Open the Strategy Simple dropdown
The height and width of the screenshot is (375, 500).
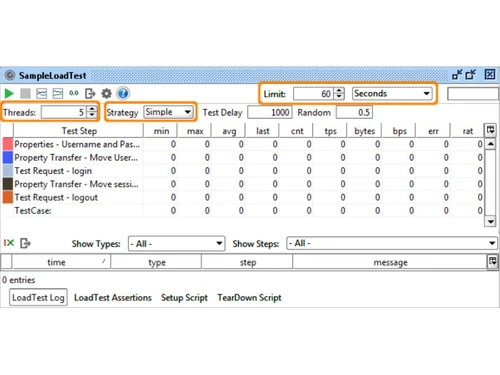click(x=168, y=112)
